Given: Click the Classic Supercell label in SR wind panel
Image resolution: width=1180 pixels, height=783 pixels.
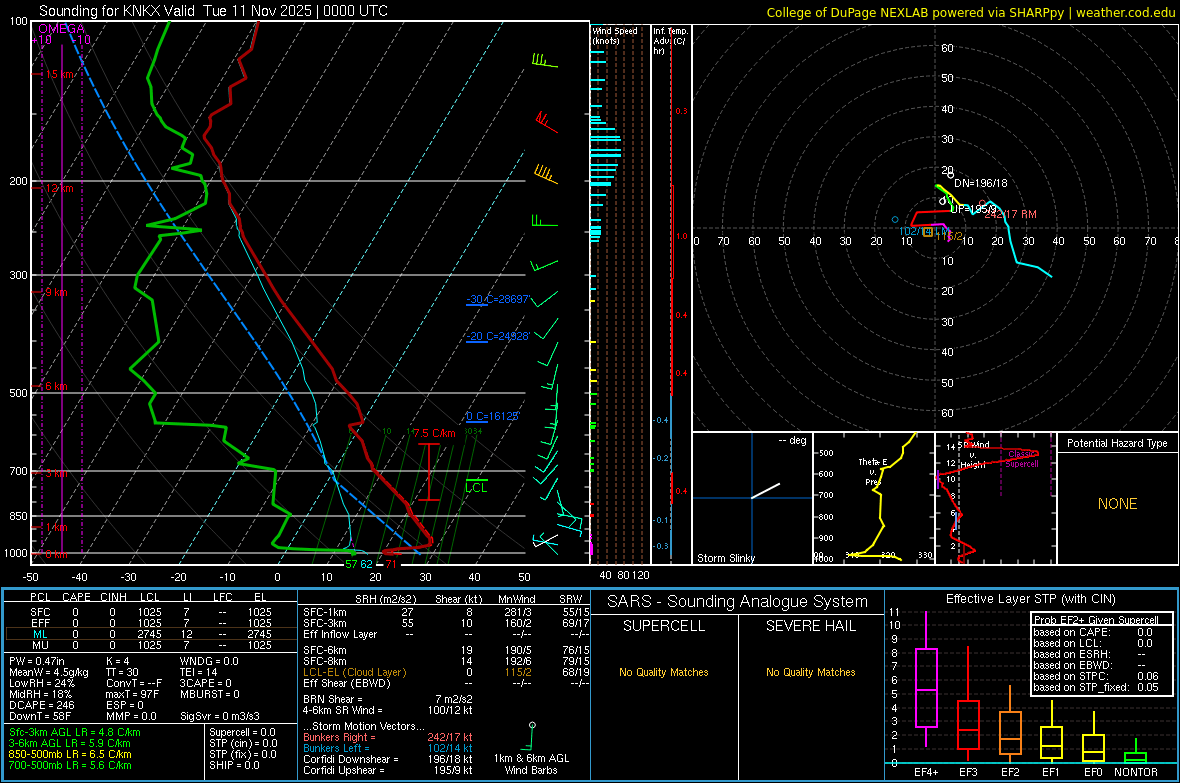Looking at the screenshot, I should [1021, 459].
